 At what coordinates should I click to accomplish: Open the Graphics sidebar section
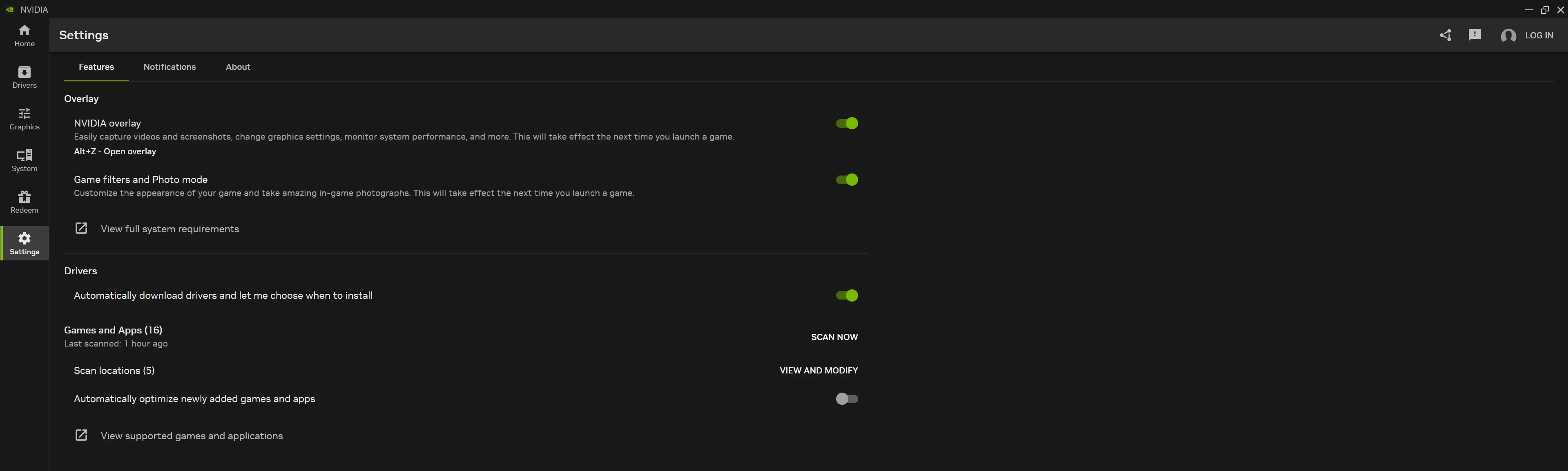click(25, 119)
